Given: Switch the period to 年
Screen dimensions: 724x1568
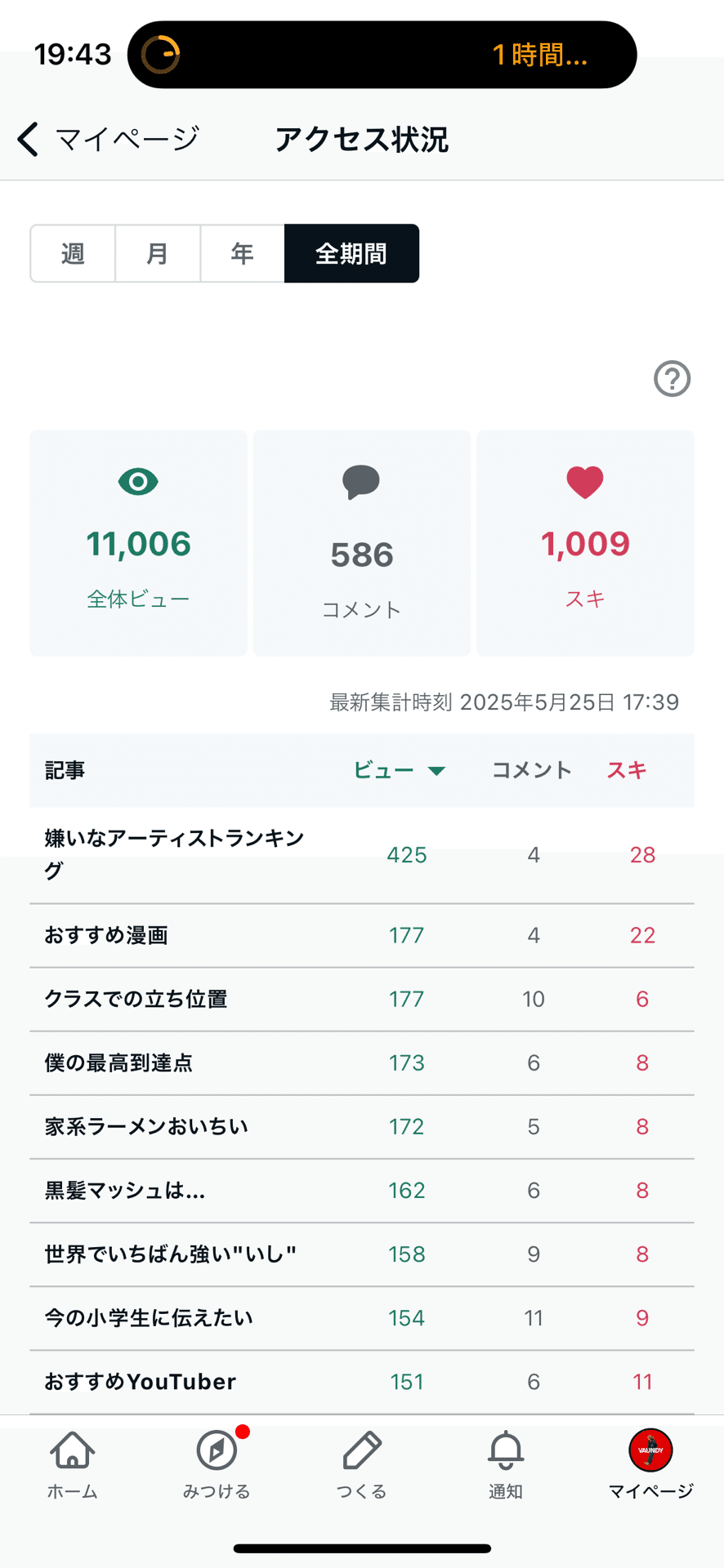Looking at the screenshot, I should pos(243,254).
